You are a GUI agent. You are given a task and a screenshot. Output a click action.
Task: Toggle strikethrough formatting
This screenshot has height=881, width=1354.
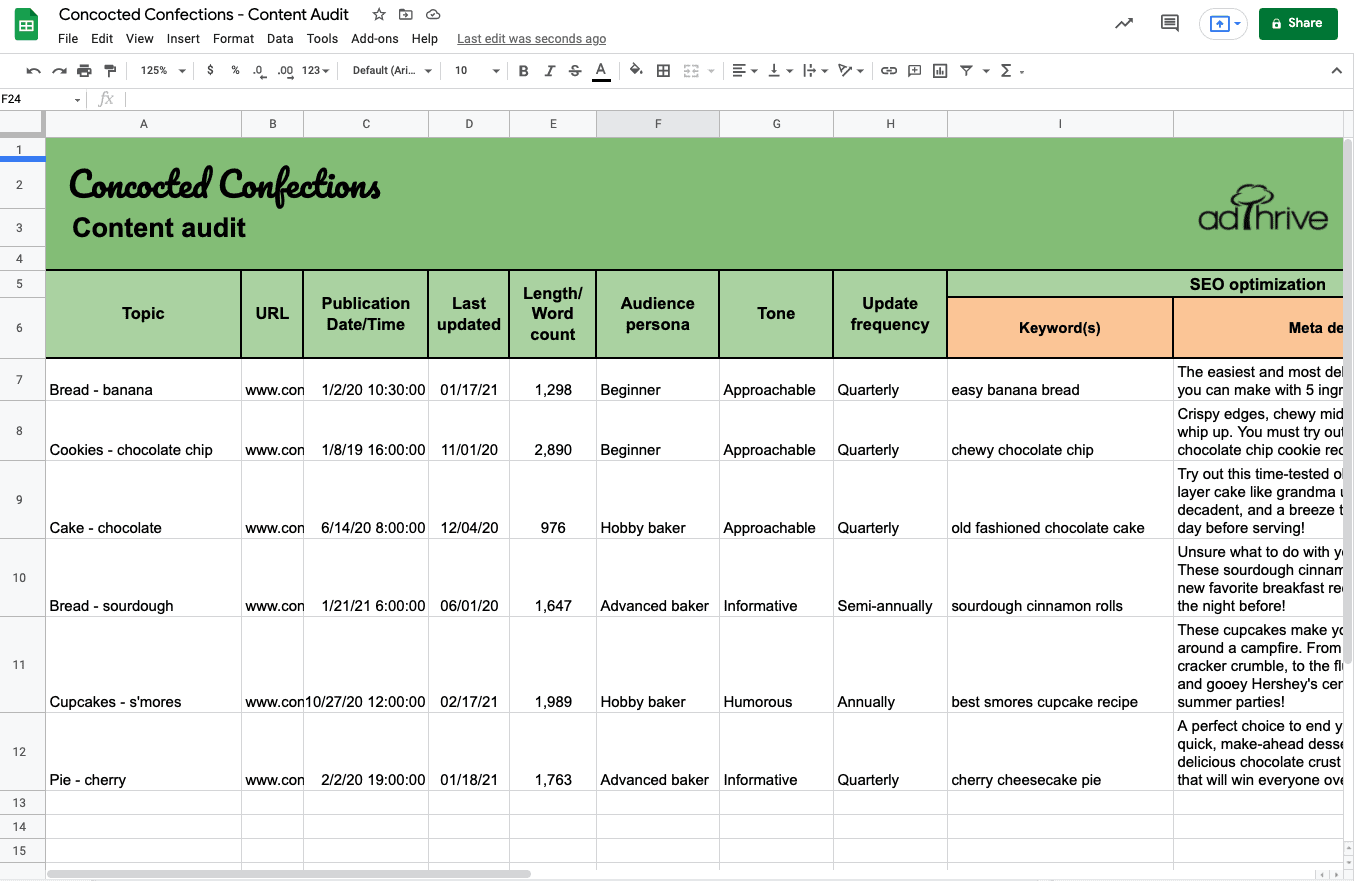point(575,71)
